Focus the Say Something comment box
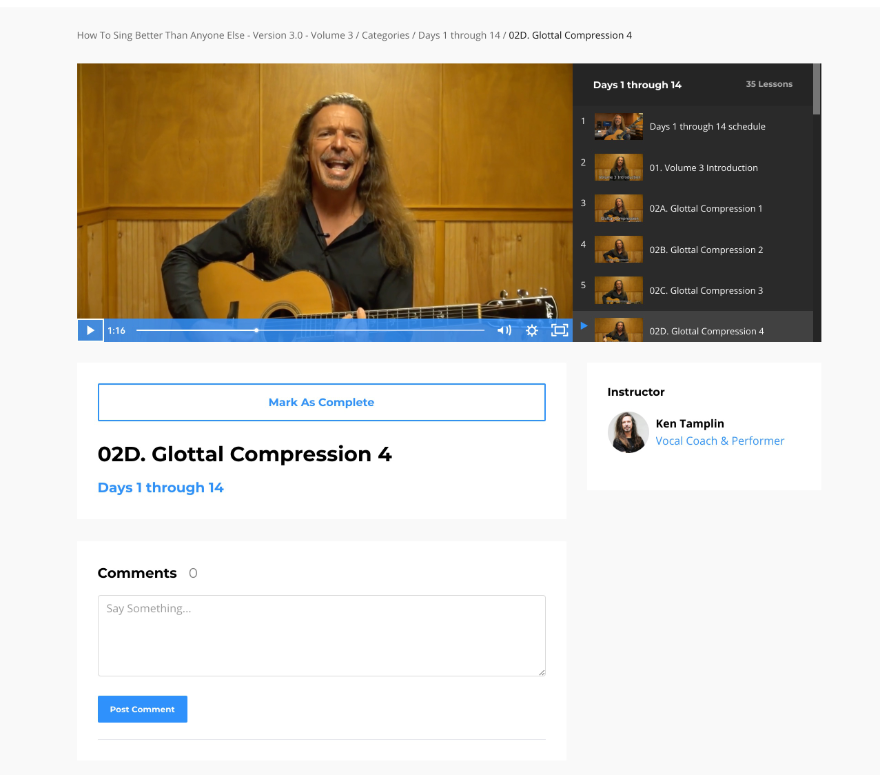Viewport: 880px width, 775px height. coord(322,636)
